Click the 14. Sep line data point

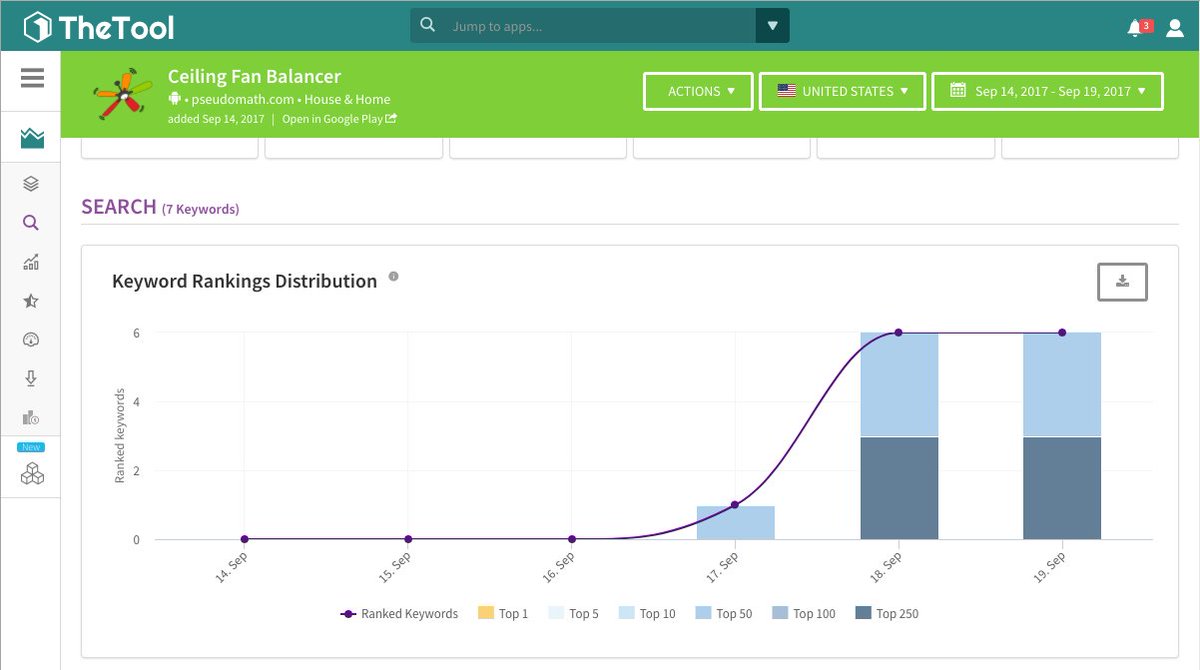pyautogui.click(x=244, y=539)
